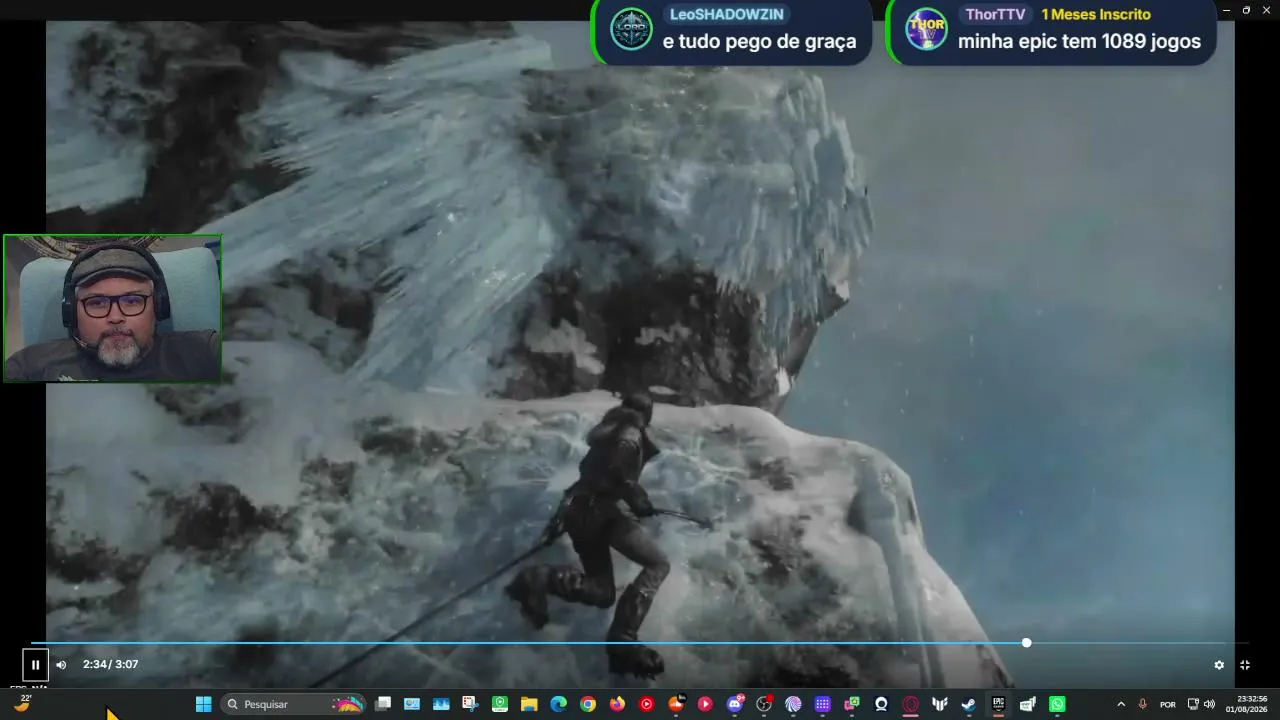Open the weather widget showing 22°
1280x720 pixels.
[22, 704]
